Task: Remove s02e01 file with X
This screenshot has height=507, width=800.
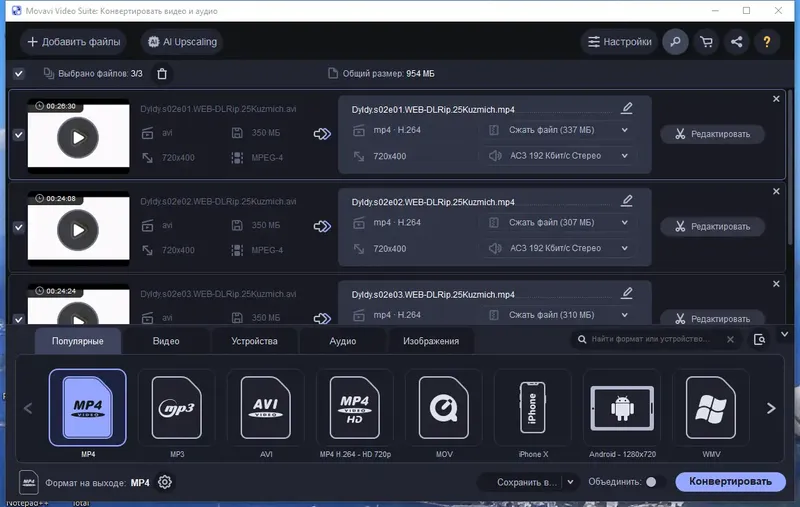Action: coord(776,99)
